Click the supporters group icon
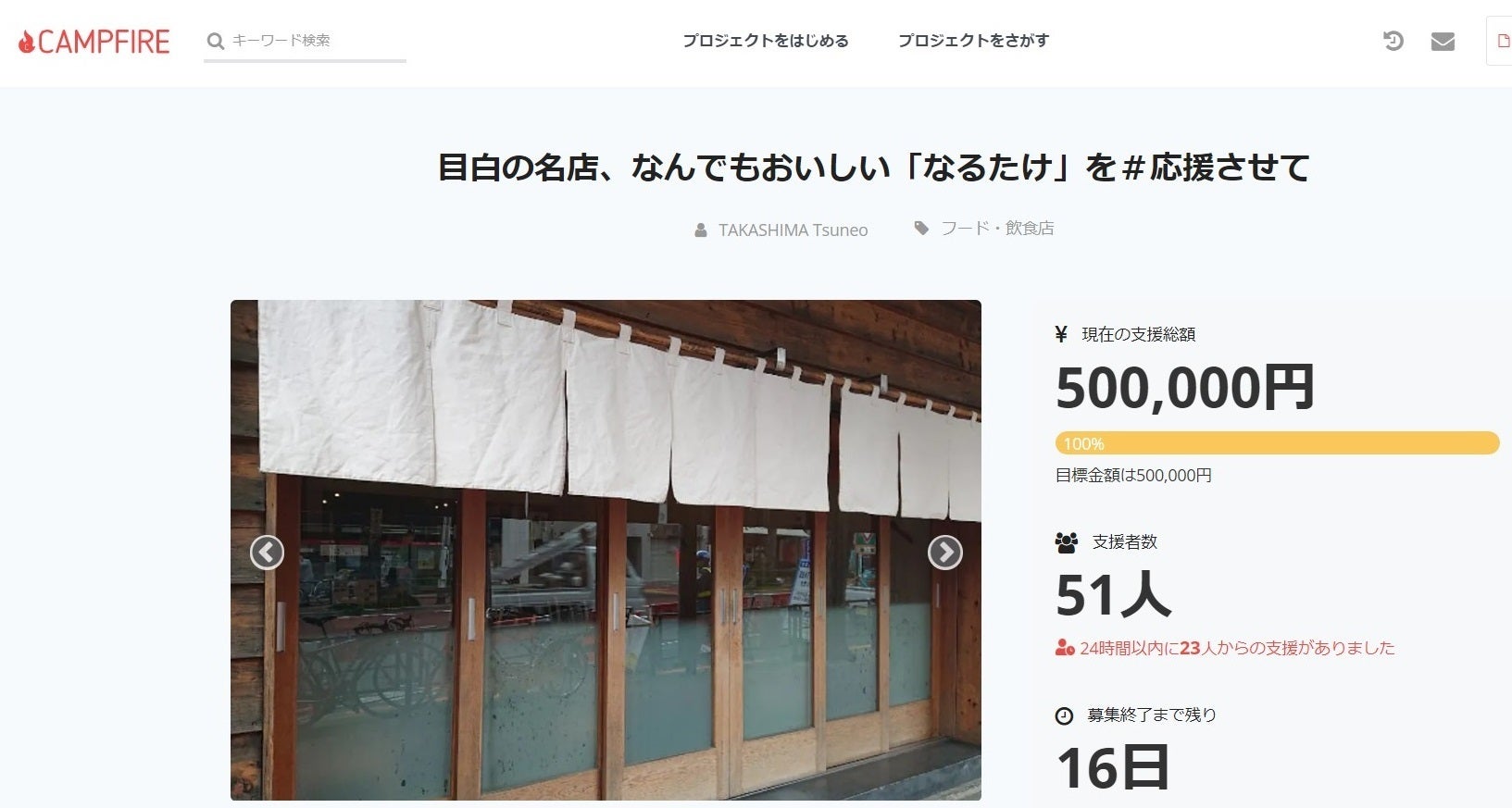Image resolution: width=1512 pixels, height=808 pixels. click(1067, 542)
